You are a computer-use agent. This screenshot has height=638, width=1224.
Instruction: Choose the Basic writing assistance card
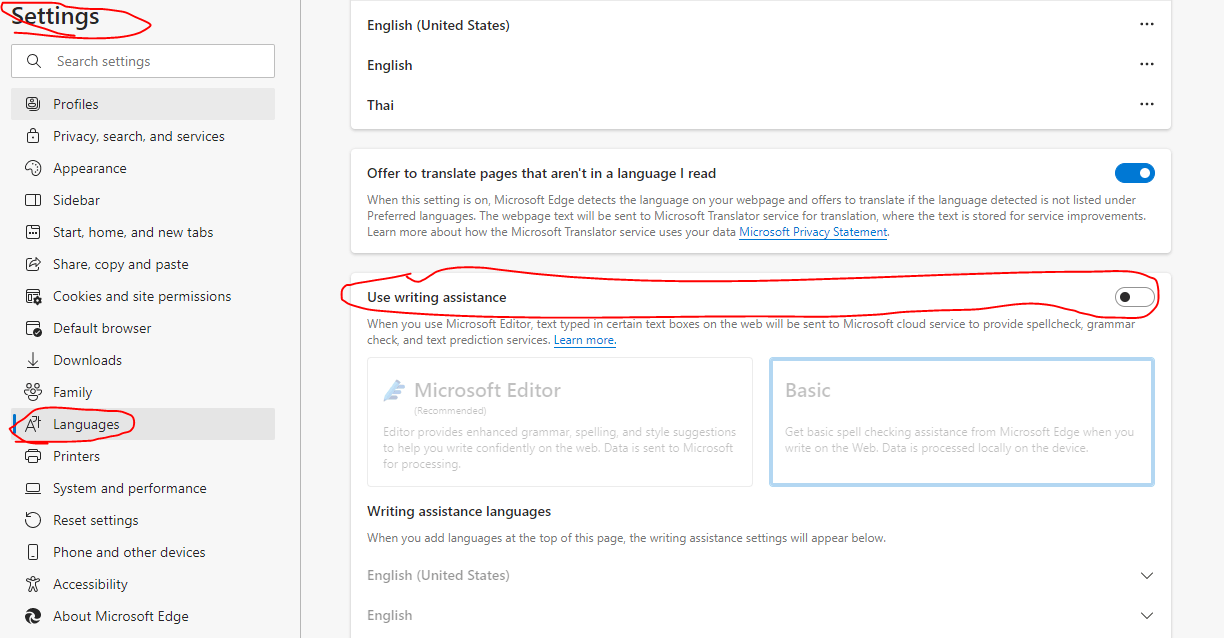961,422
